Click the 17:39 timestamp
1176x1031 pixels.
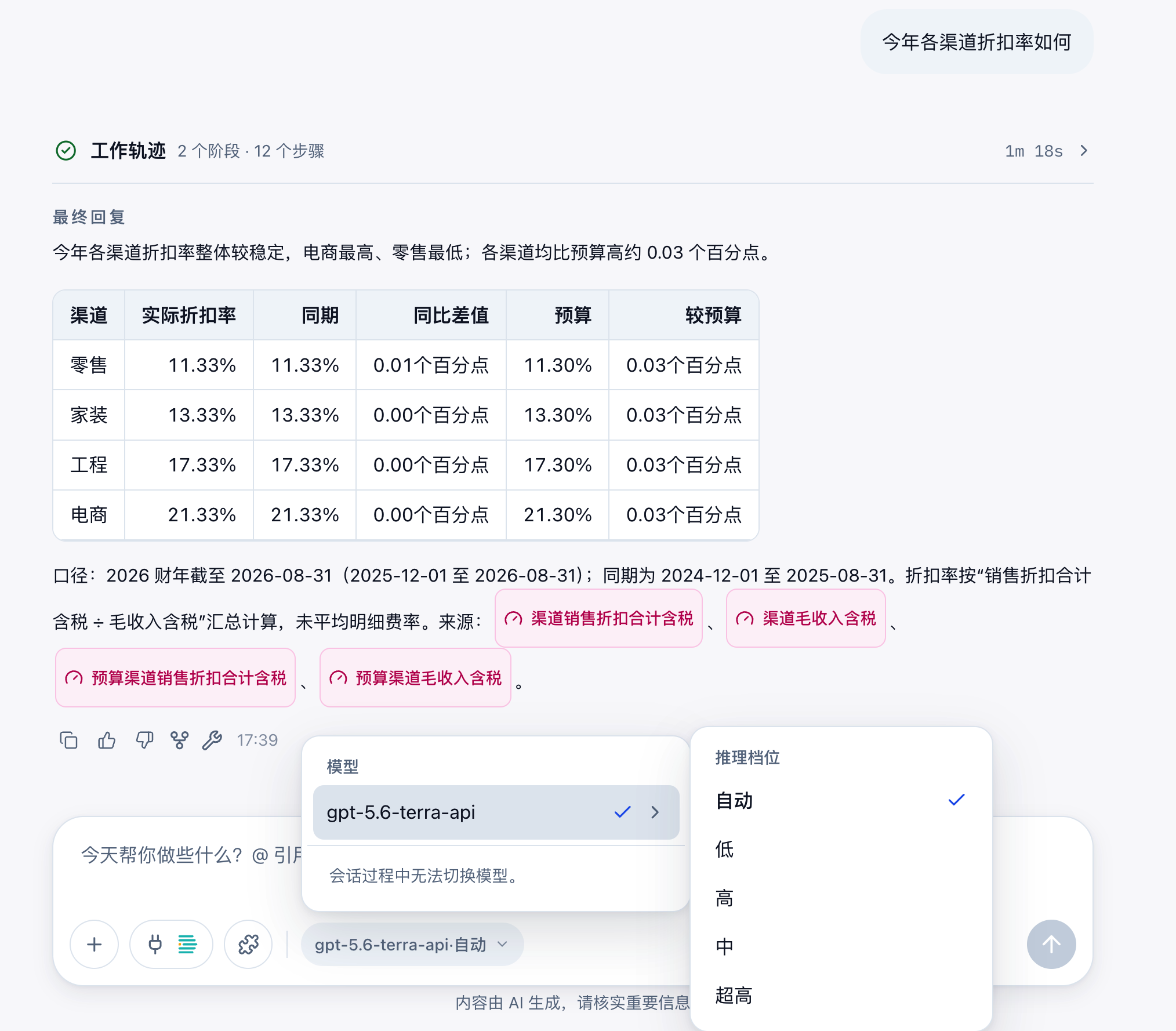257,740
